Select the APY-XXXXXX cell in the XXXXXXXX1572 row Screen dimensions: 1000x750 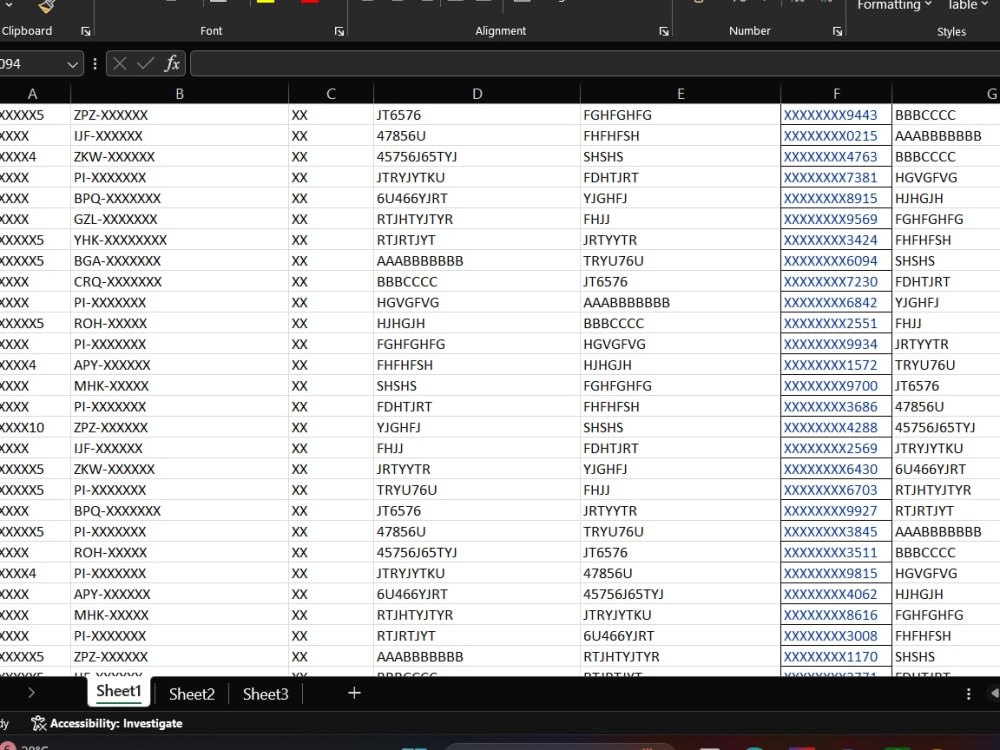179,365
